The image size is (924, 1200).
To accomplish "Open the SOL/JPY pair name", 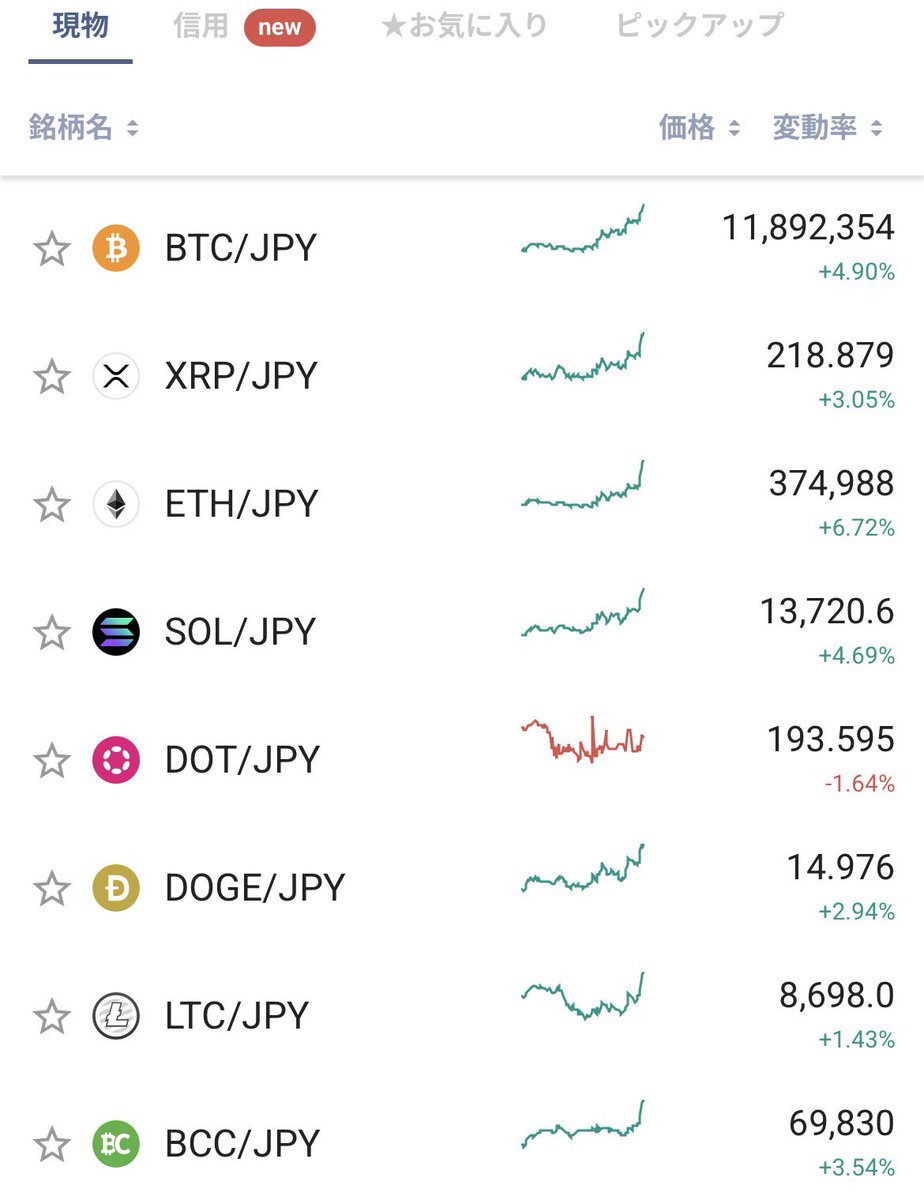I will [x=240, y=632].
